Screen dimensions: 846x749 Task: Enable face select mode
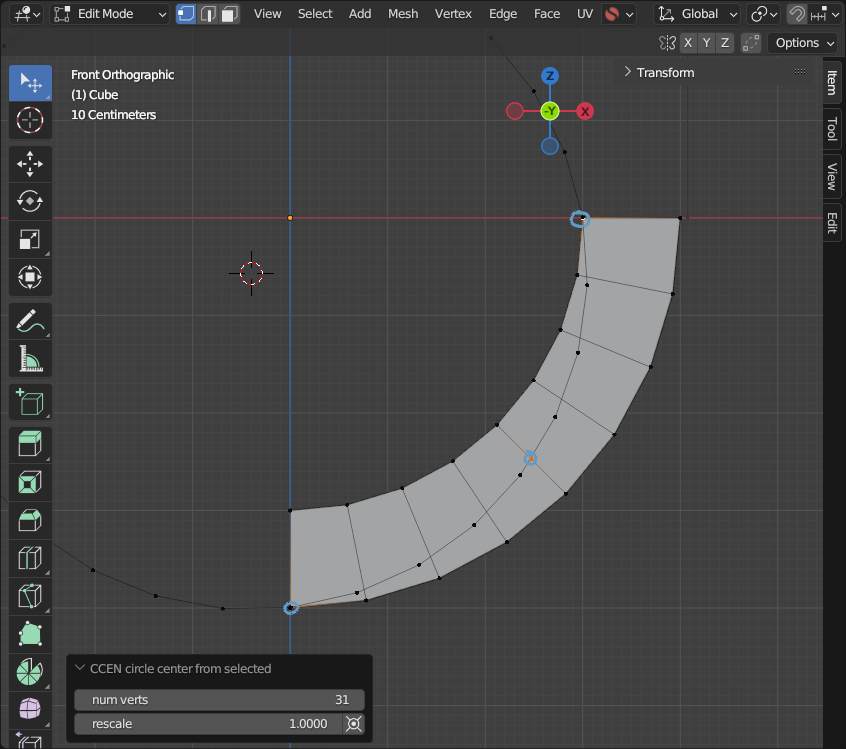pyautogui.click(x=229, y=14)
